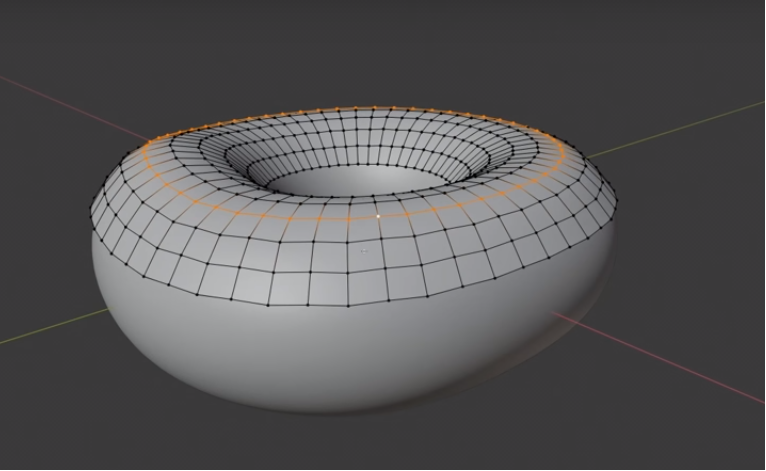Select the white active vertex on orange loop
The height and width of the screenshot is (471, 766).
(x=378, y=216)
